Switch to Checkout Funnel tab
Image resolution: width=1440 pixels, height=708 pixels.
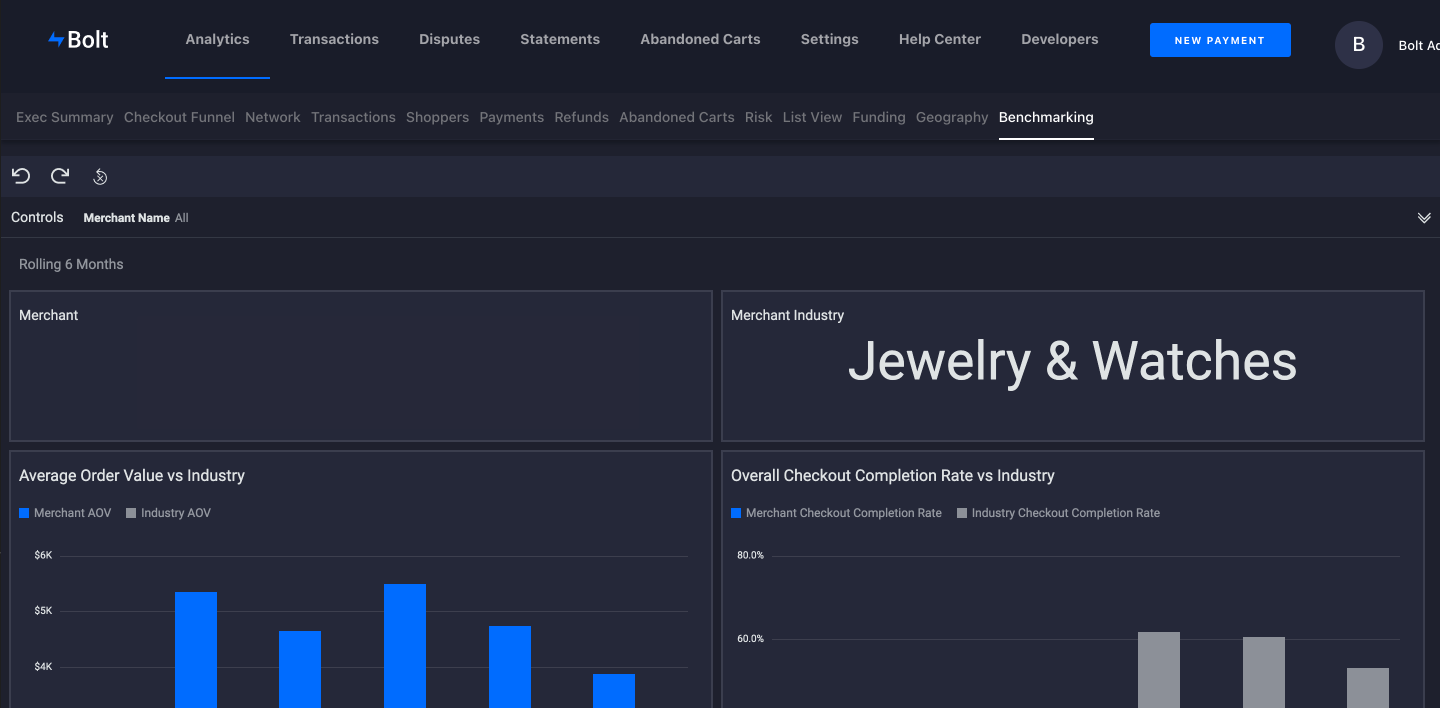pyautogui.click(x=179, y=117)
